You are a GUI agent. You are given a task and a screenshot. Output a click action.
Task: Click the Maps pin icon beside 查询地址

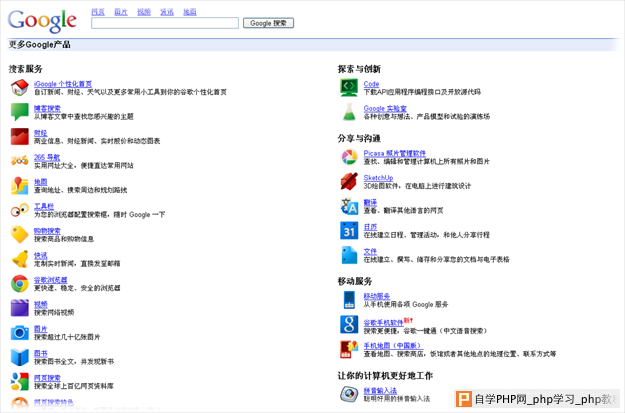click(x=20, y=185)
